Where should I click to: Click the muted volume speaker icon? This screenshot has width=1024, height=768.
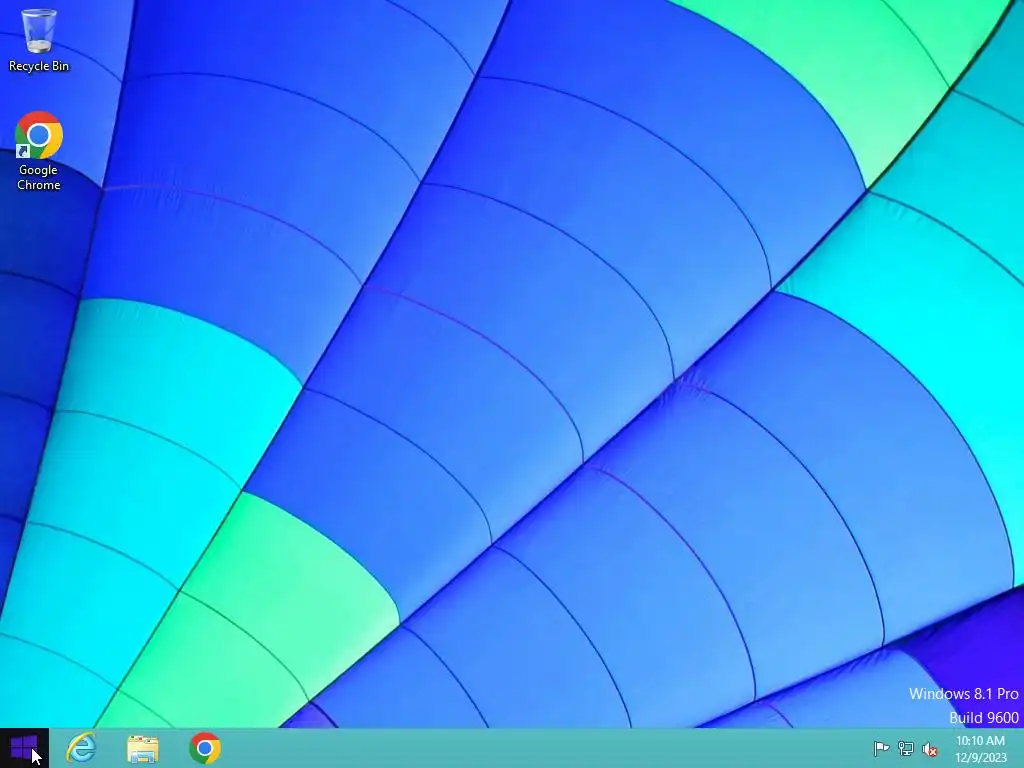tap(930, 749)
